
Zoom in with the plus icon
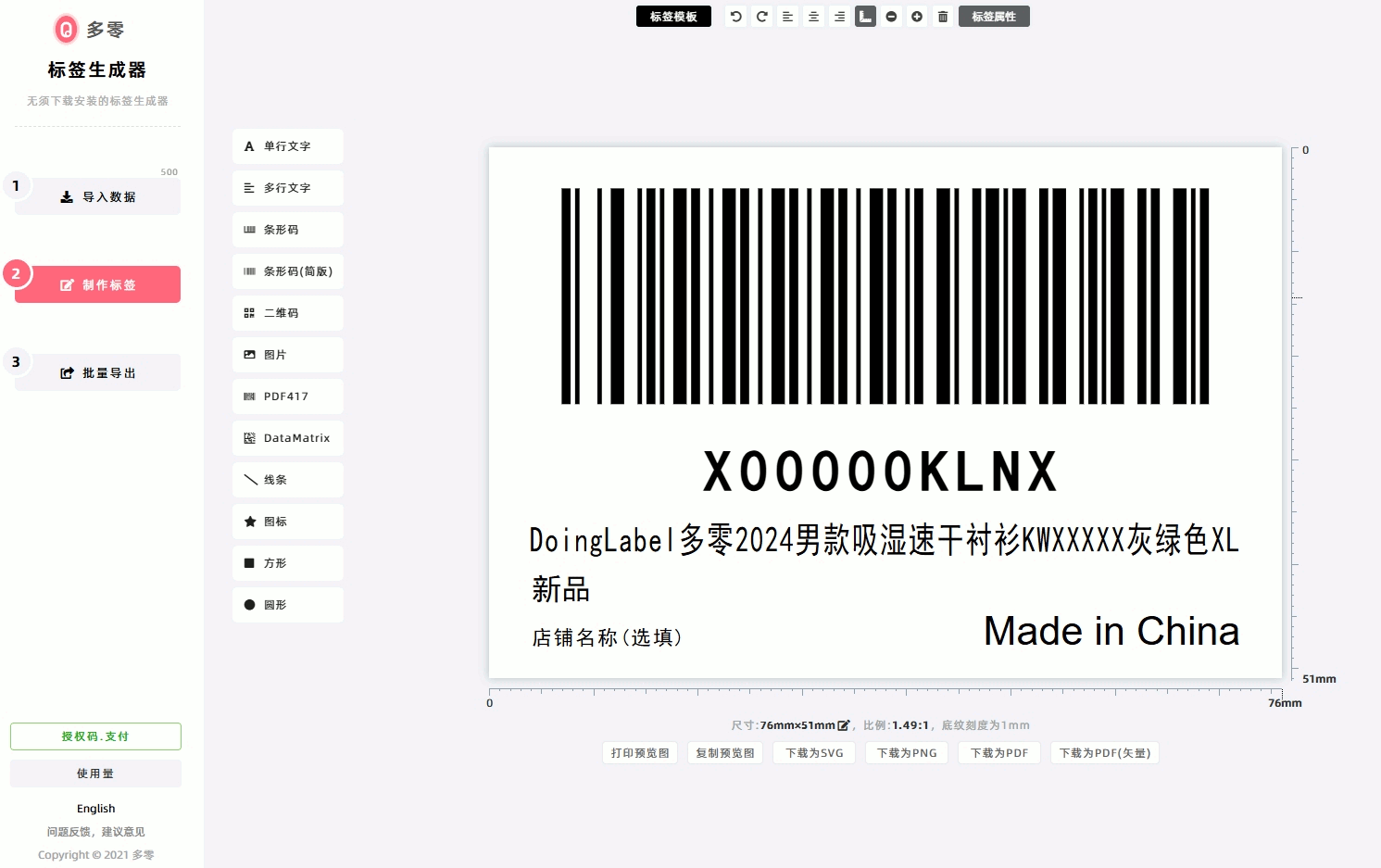click(x=917, y=17)
